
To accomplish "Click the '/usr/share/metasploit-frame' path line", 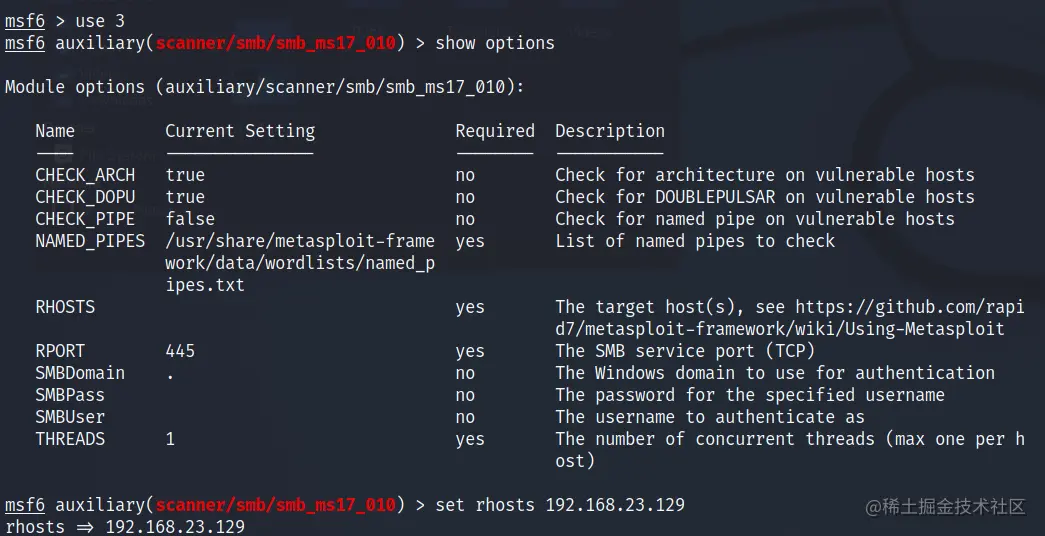I will pyautogui.click(x=300, y=241).
